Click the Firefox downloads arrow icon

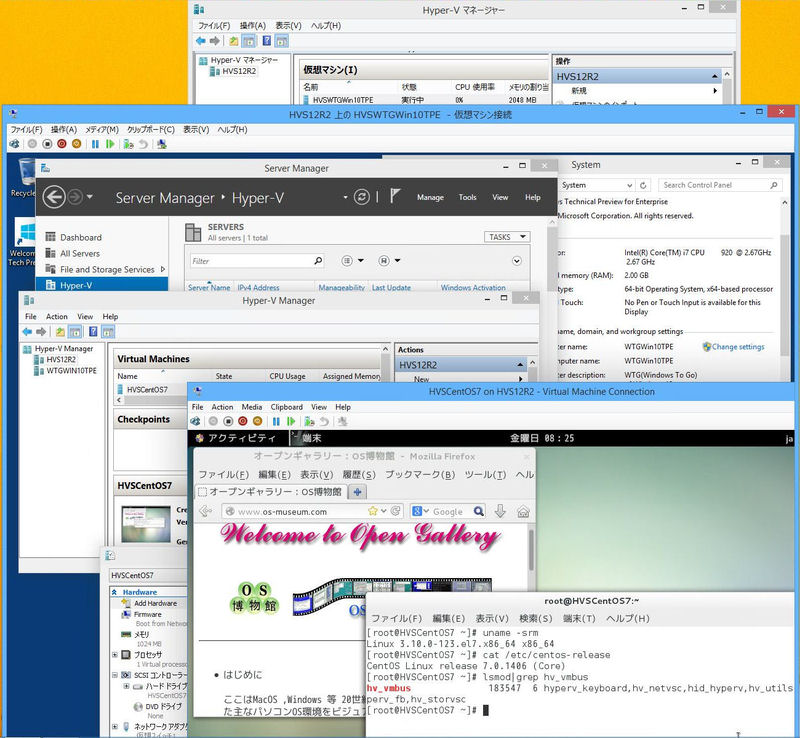500,511
